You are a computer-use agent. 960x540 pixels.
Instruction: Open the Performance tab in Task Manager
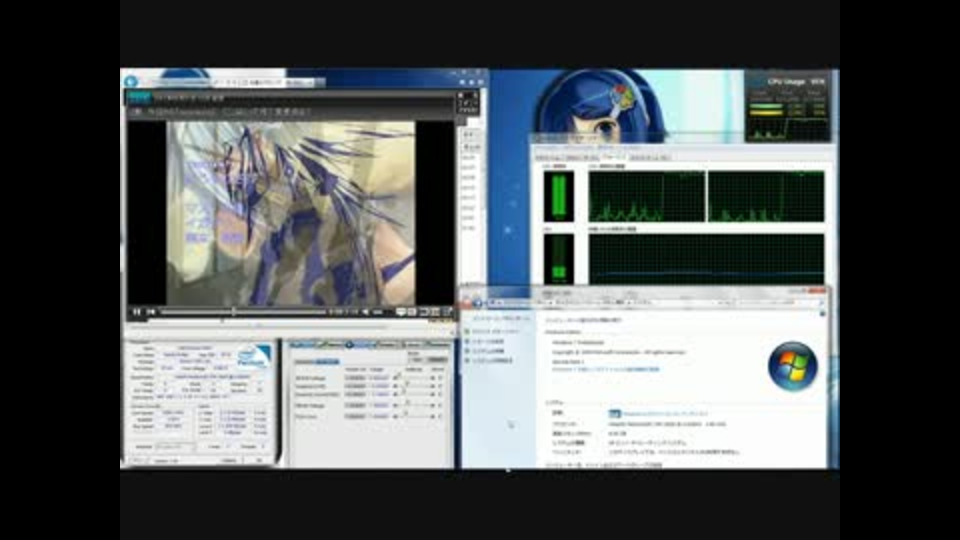point(613,157)
